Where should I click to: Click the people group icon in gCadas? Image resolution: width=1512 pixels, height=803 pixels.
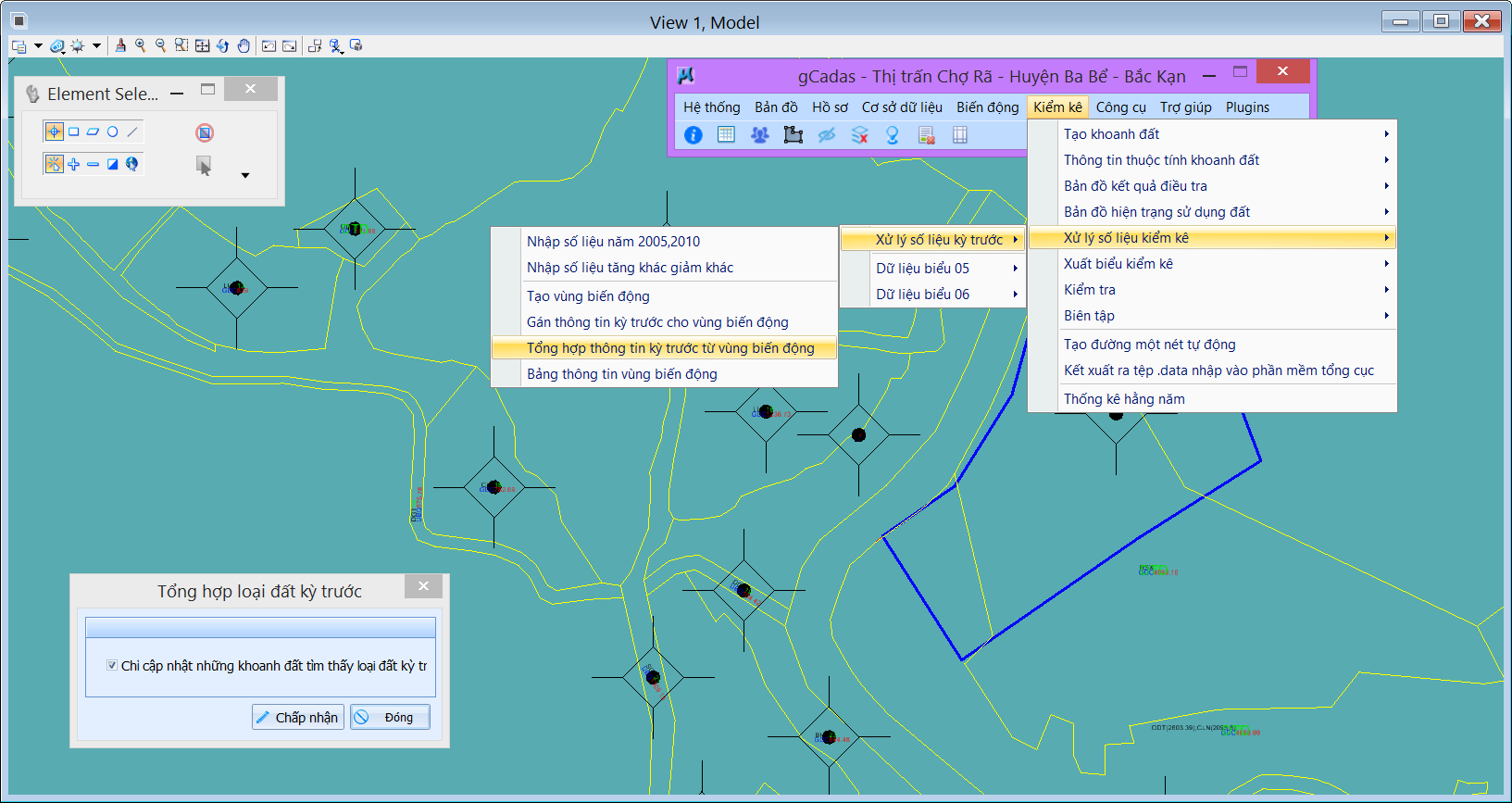pos(759,135)
